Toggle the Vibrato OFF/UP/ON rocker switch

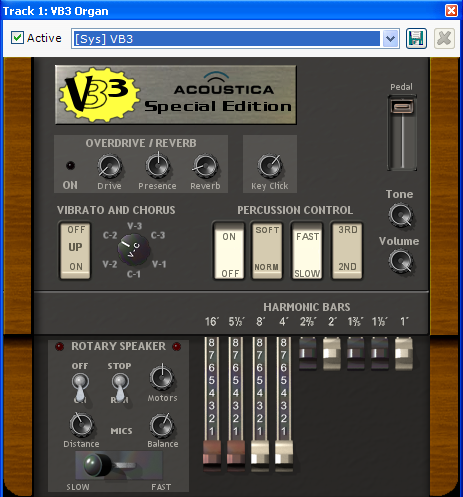tap(75, 250)
